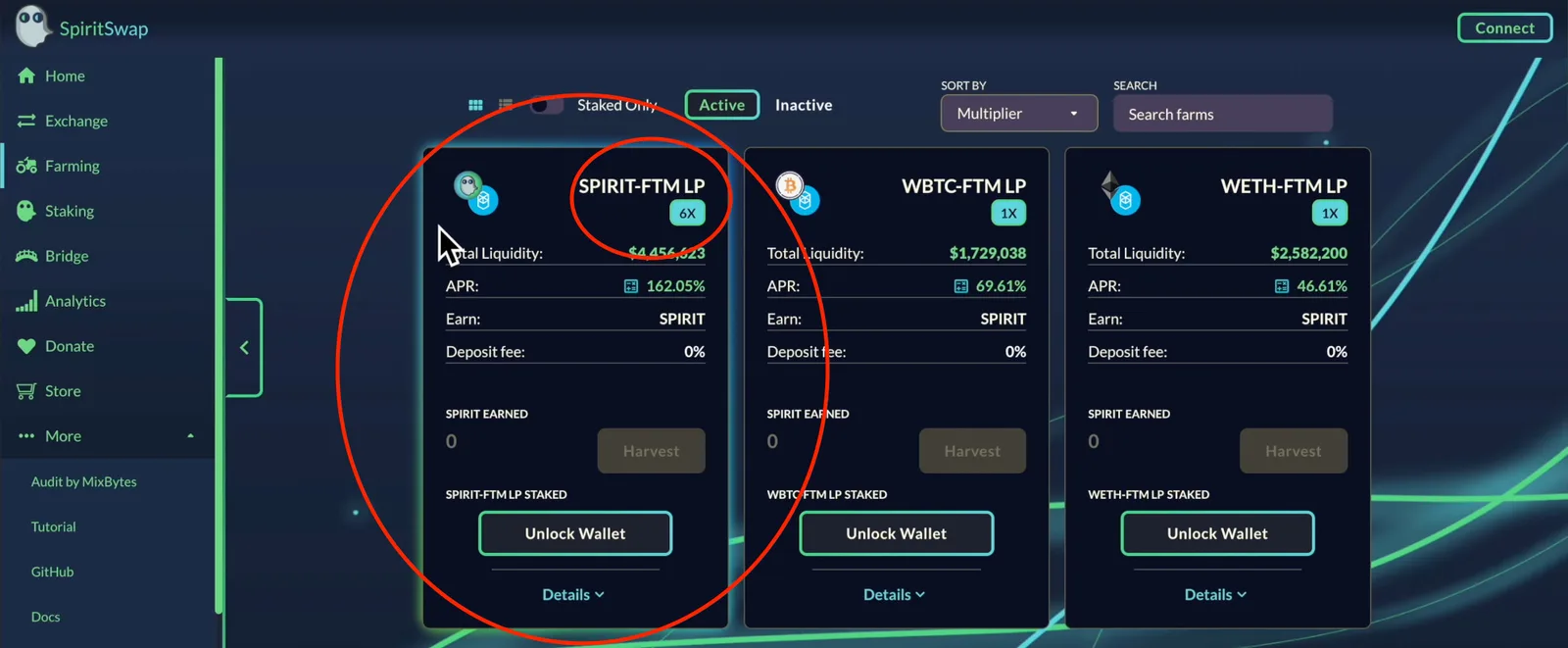The height and width of the screenshot is (648, 1568).
Task: Open the Bridge icon in sidebar
Action: point(26,256)
